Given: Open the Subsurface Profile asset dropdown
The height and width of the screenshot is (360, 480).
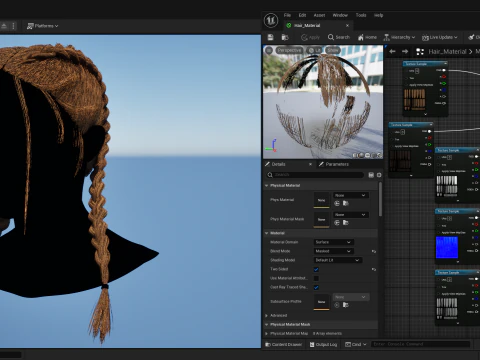Looking at the screenshot, I should [x=351, y=297].
